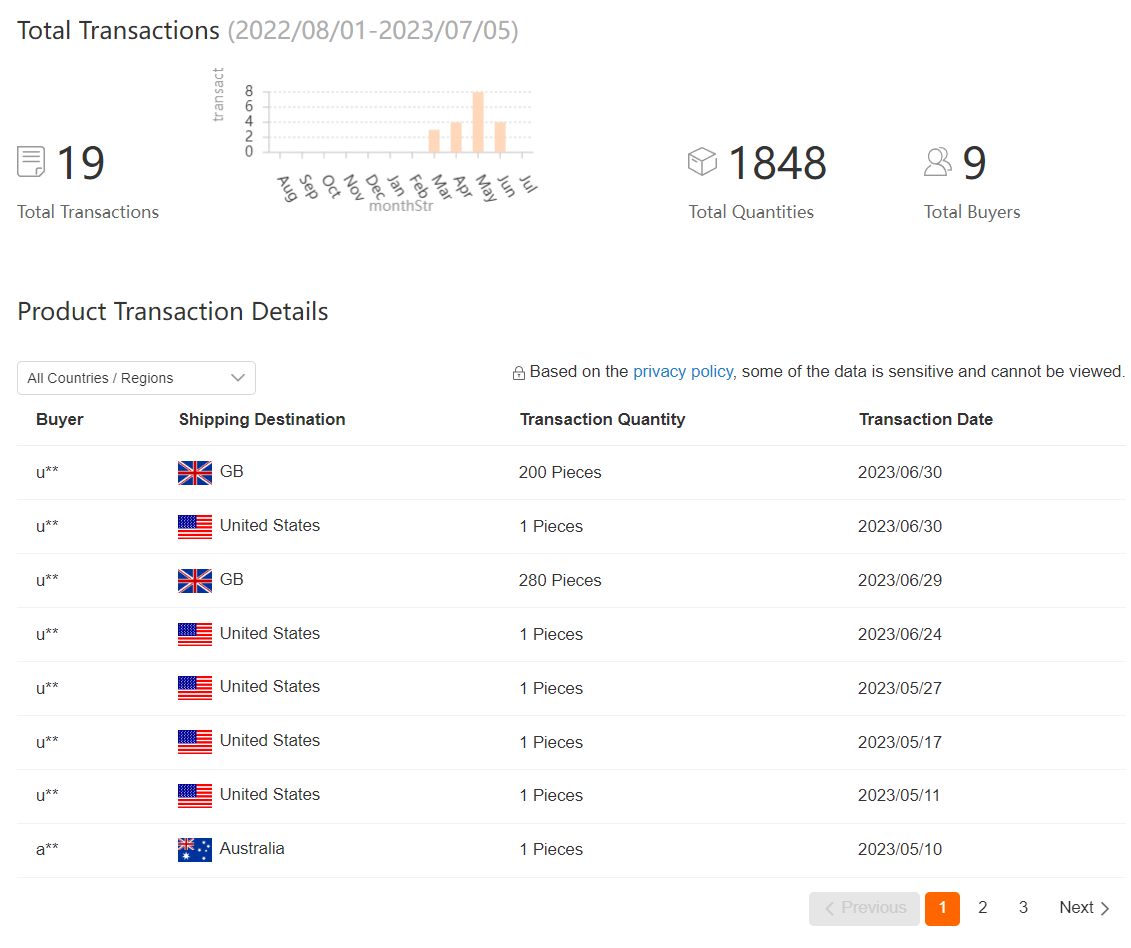Click the Transaction Quantity column header
This screenshot has width=1131, height=948.
(x=602, y=420)
